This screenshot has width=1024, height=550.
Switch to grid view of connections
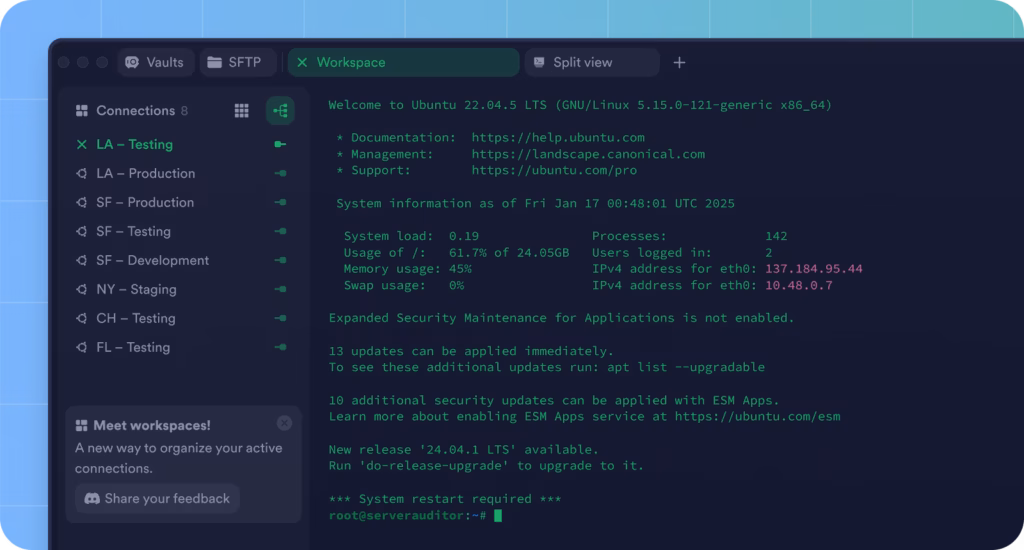pyautogui.click(x=241, y=111)
